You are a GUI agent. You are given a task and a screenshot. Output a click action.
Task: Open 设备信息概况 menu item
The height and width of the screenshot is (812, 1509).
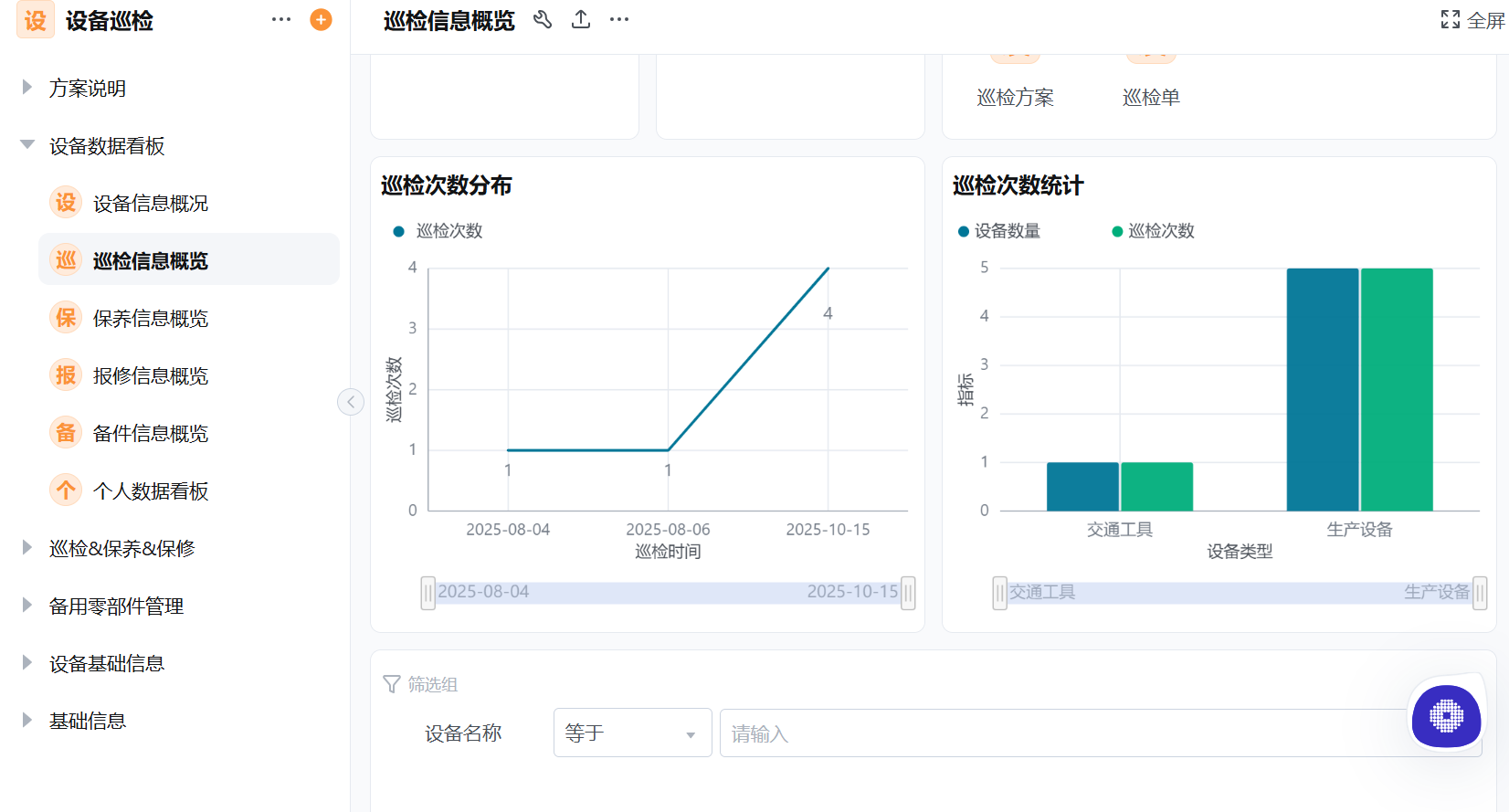(x=189, y=203)
